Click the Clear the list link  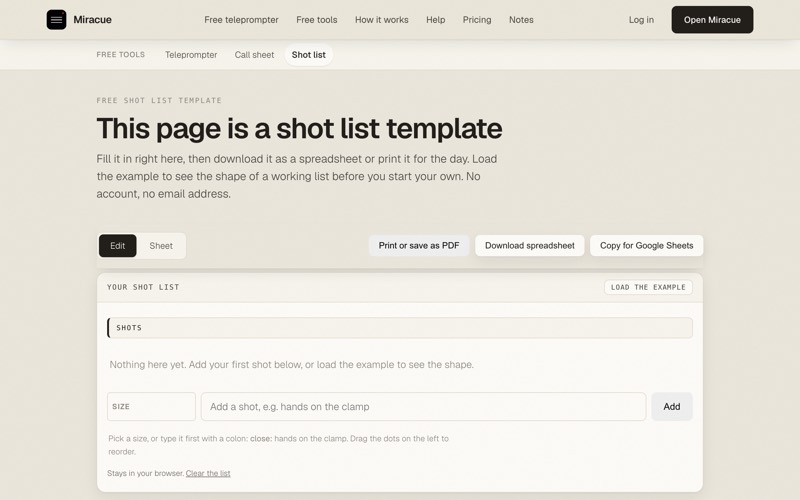[208, 473]
